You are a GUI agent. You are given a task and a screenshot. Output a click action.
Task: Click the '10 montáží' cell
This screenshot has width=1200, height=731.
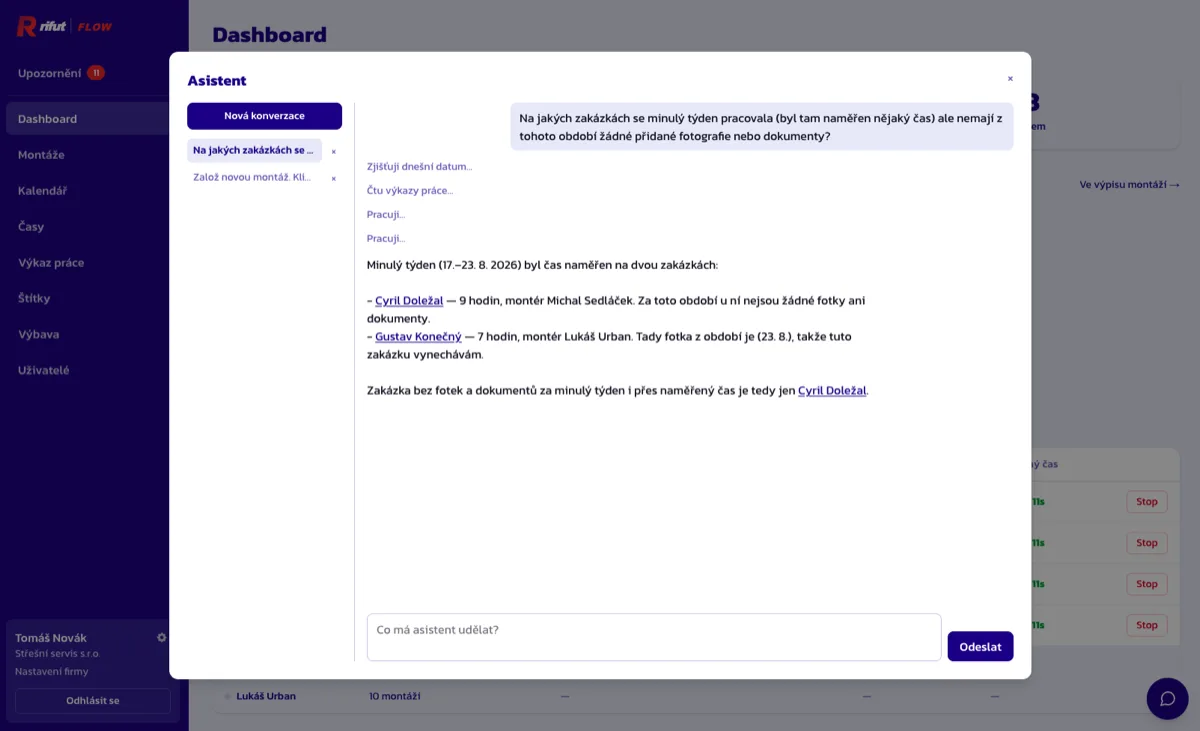[394, 696]
